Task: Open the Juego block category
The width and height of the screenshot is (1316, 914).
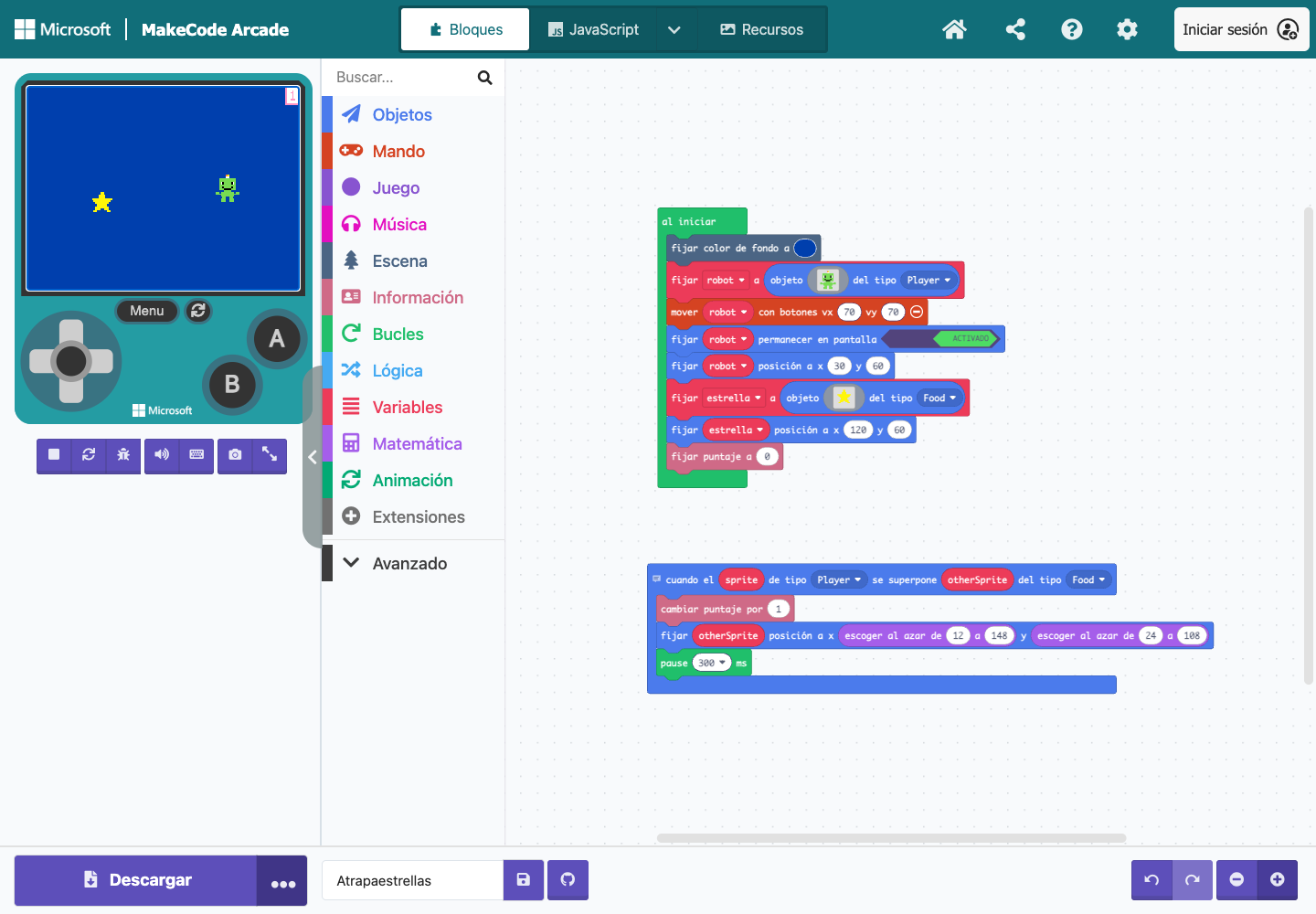Action: (x=413, y=187)
